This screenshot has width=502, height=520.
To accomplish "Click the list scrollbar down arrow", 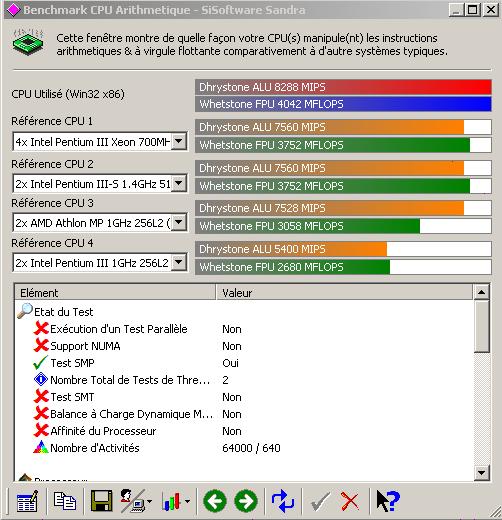I will (x=481, y=472).
